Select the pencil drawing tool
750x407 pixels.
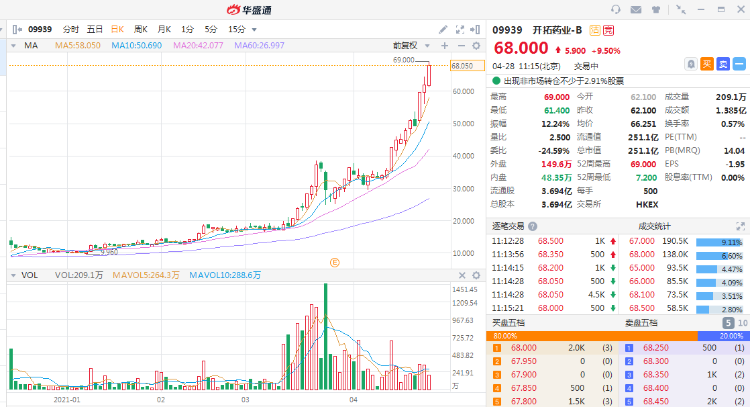(x=443, y=30)
